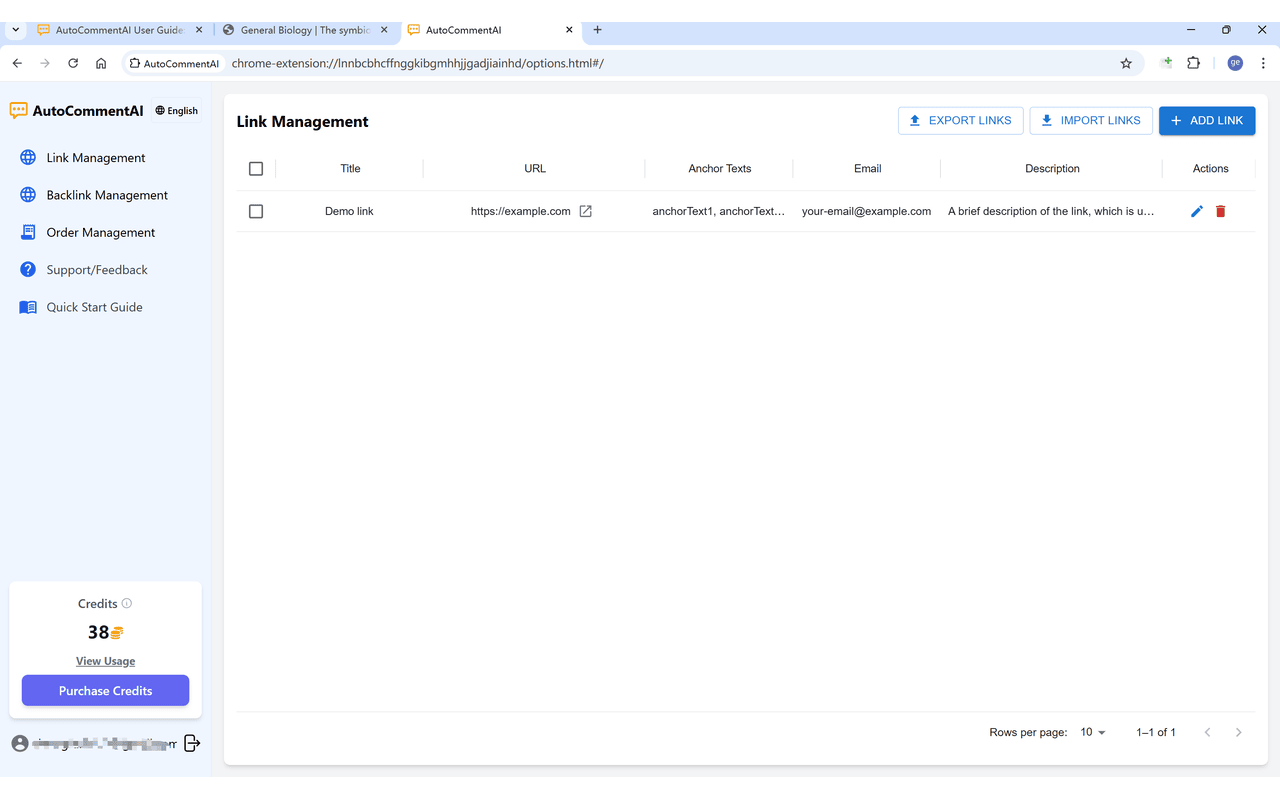Click the Email column header

click(868, 169)
